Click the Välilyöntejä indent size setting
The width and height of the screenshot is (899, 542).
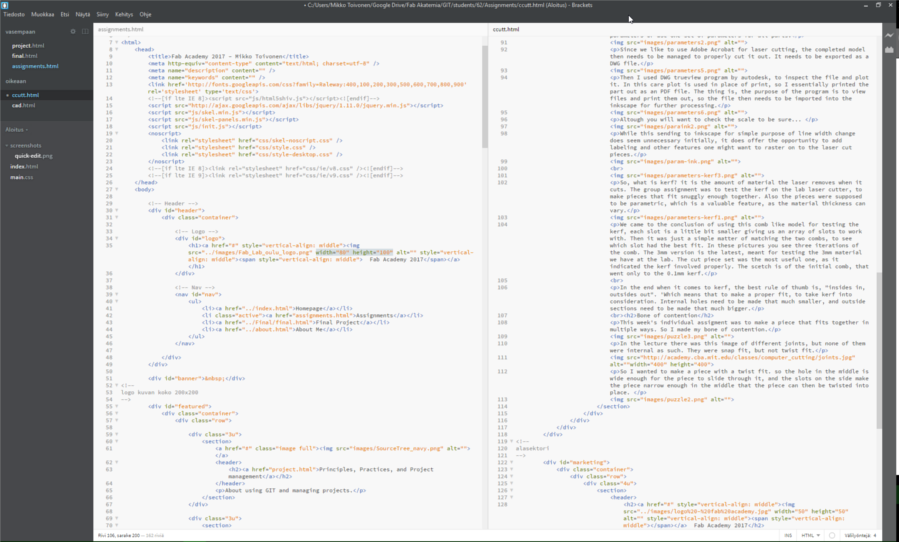pos(860,535)
